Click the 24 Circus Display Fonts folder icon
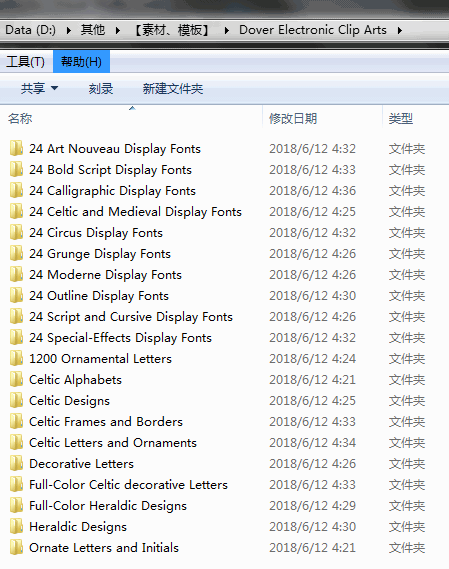The width and height of the screenshot is (449, 569). point(16,233)
